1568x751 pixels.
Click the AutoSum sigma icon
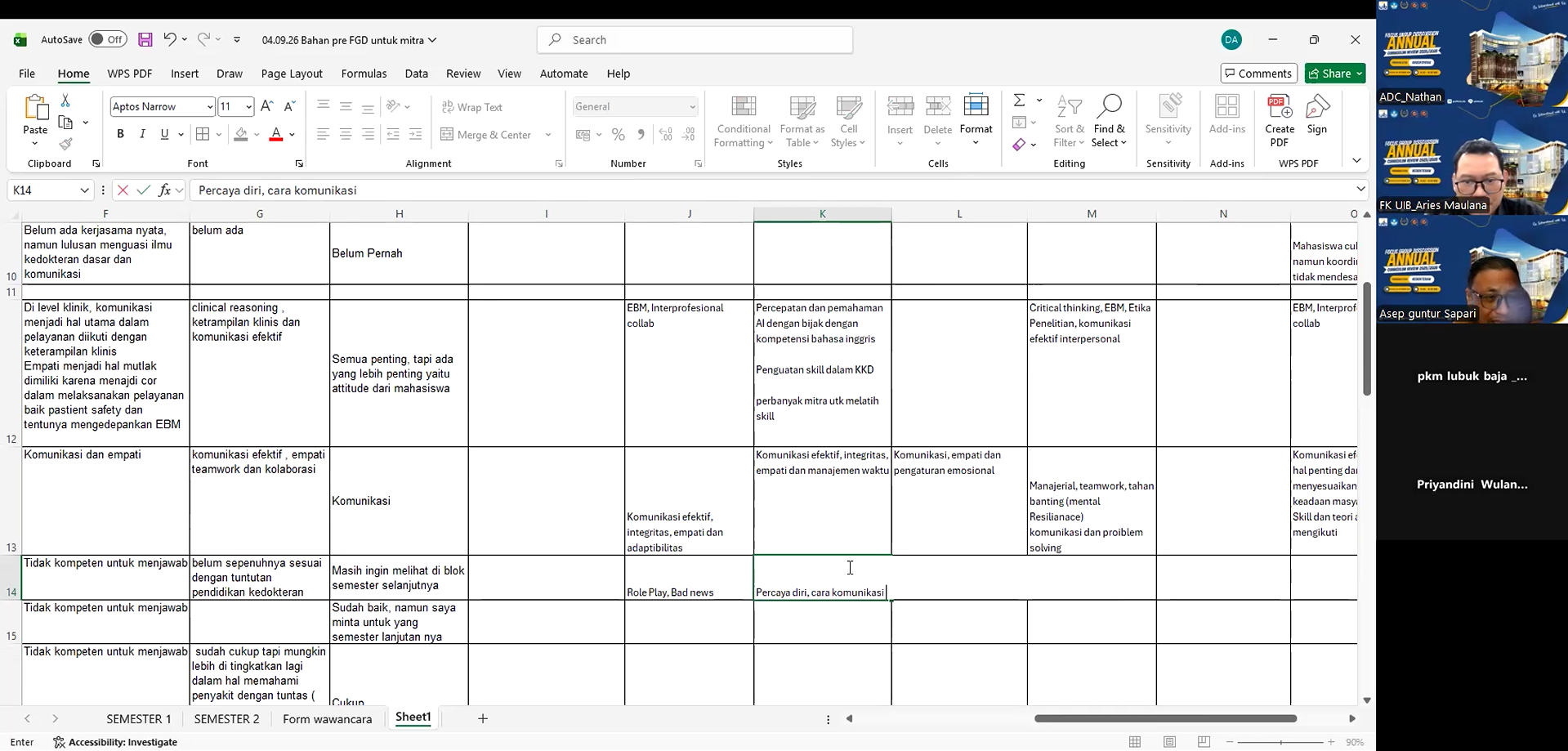coord(1020,100)
